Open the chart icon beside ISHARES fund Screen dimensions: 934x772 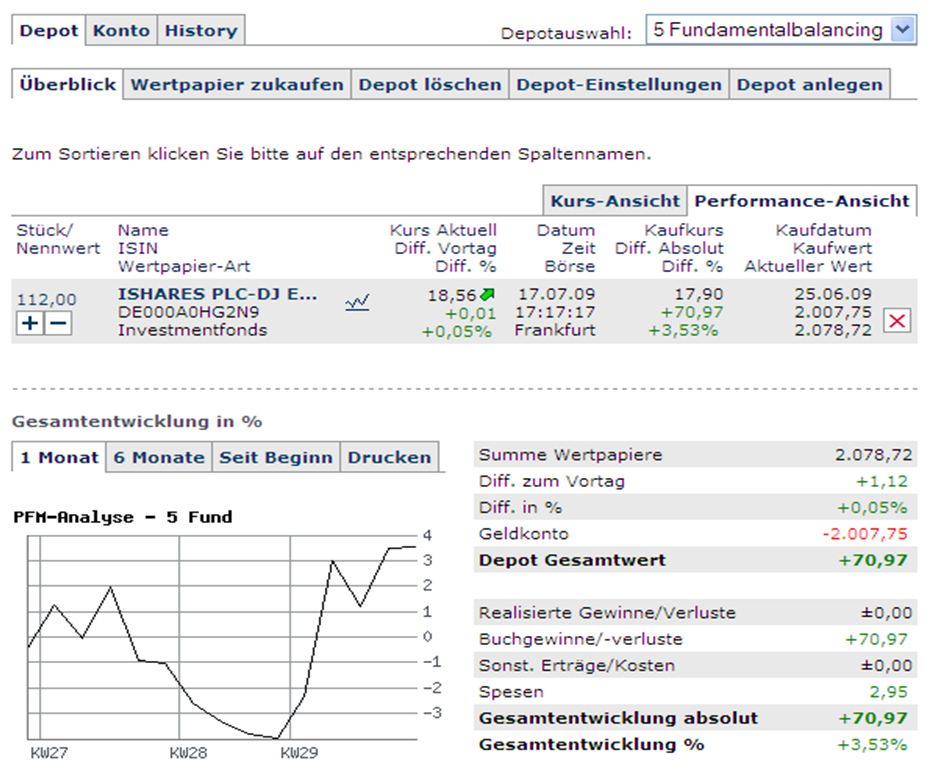[x=357, y=303]
